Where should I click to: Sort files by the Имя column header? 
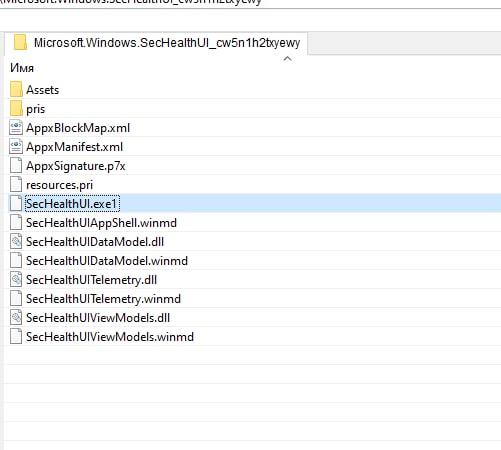click(x=22, y=68)
